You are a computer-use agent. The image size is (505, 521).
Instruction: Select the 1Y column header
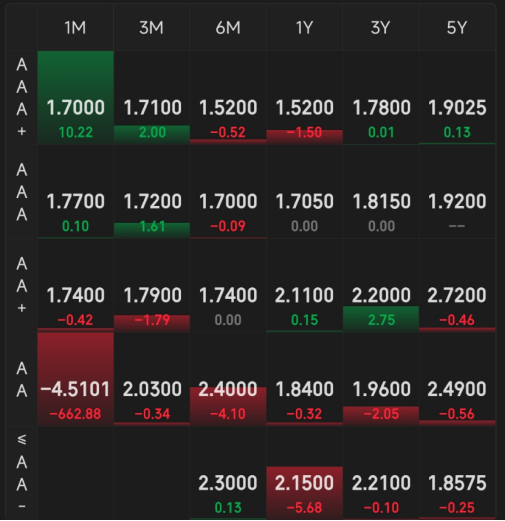coord(304,28)
